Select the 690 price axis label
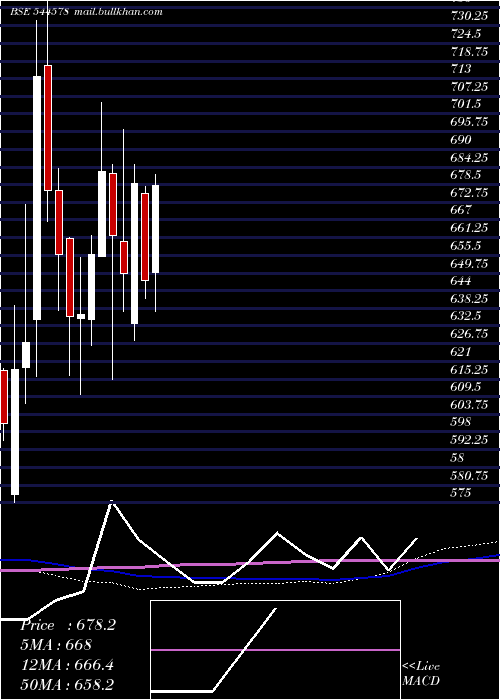The width and height of the screenshot is (500, 700). tap(461, 140)
